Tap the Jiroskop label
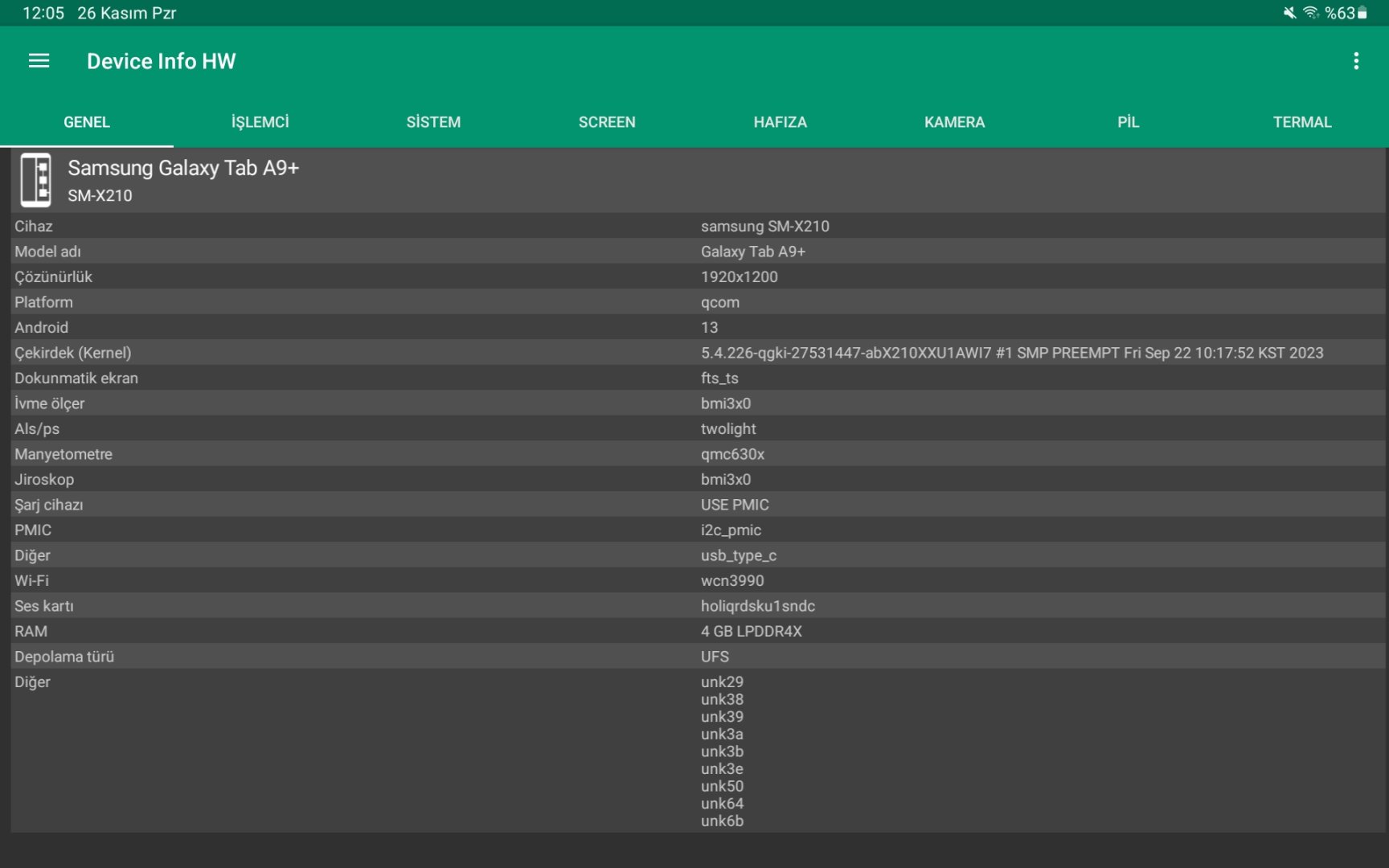1389x868 pixels. 44,480
